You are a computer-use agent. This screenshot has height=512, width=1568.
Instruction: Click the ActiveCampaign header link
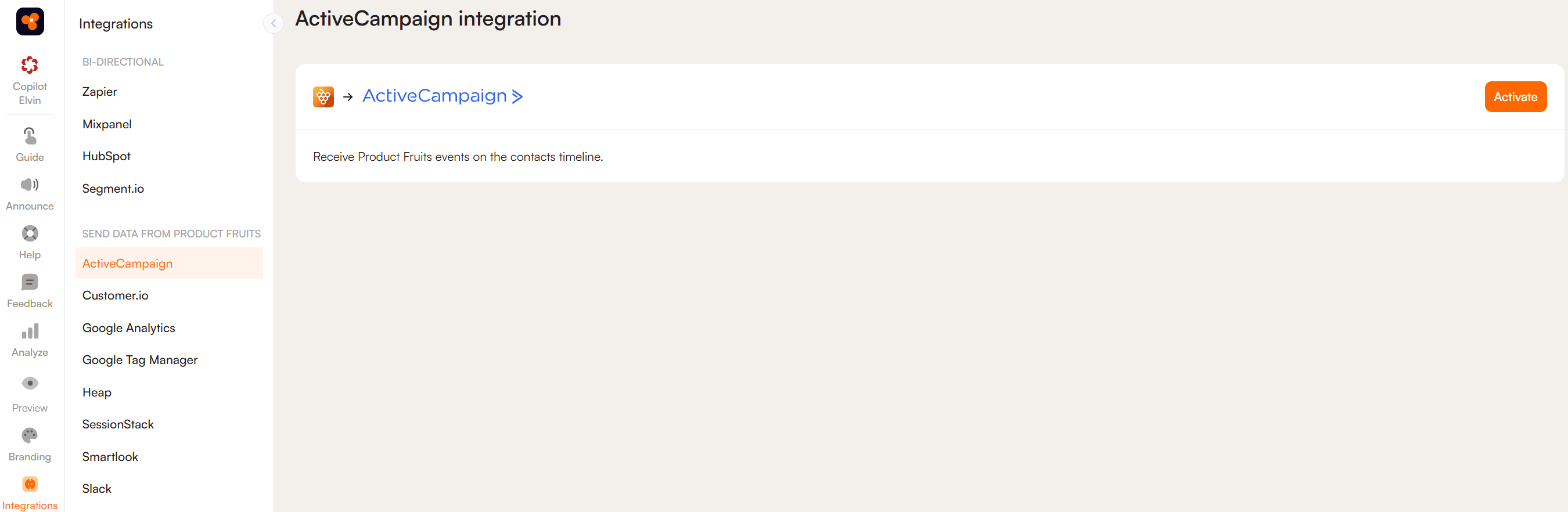[442, 96]
